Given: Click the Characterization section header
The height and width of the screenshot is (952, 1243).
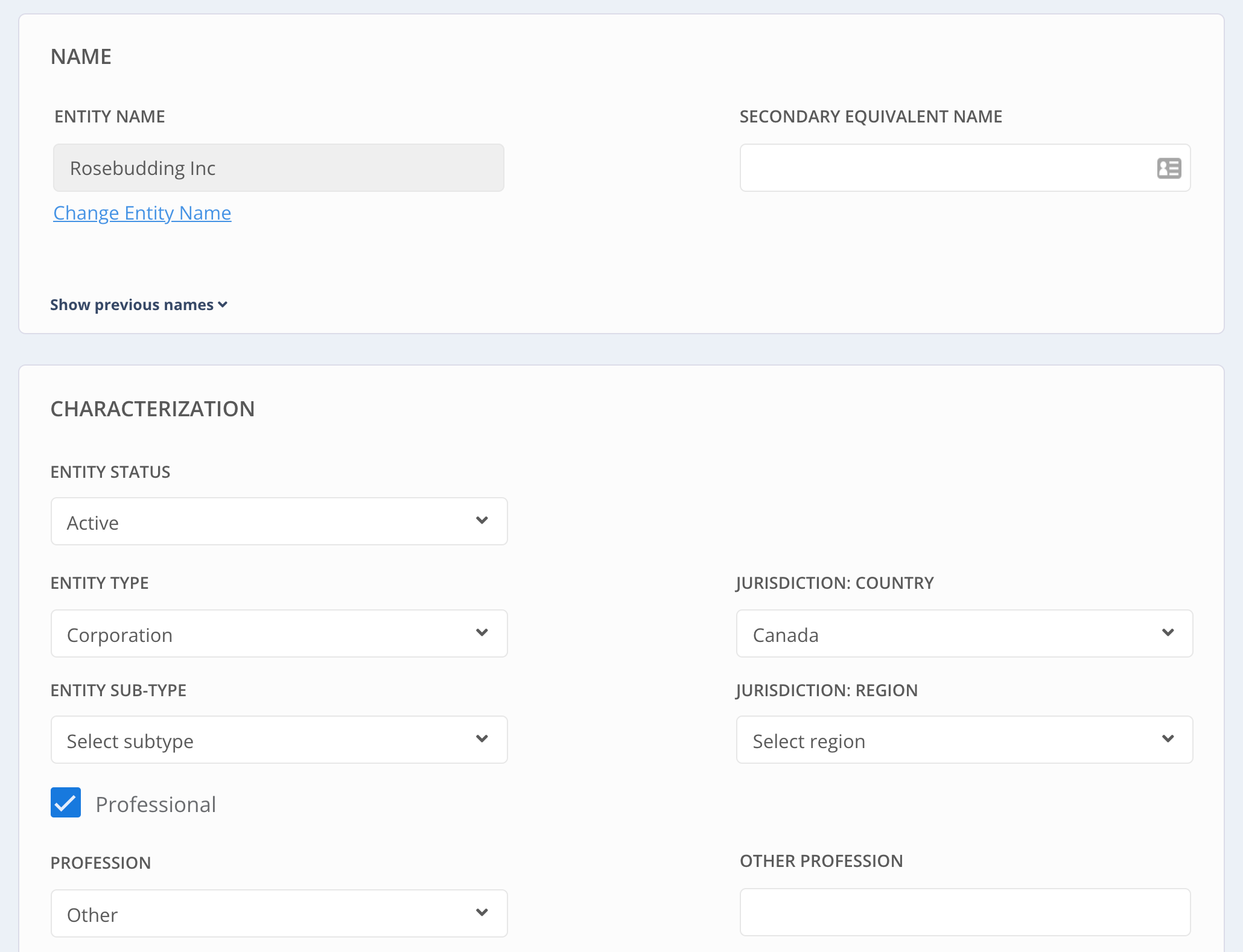Looking at the screenshot, I should (153, 408).
